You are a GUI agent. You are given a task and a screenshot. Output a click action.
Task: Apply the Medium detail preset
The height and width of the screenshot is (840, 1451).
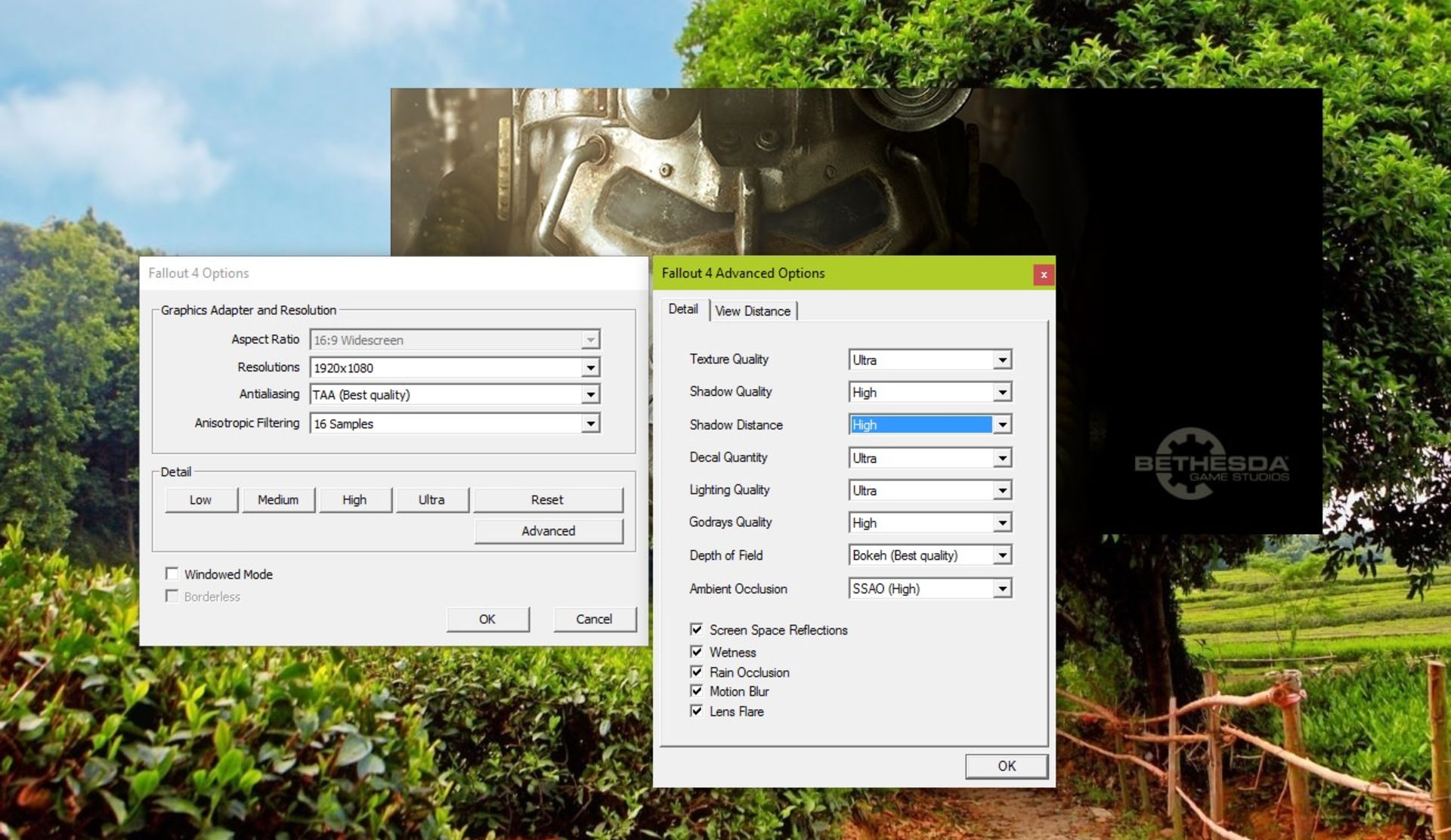pyautogui.click(x=278, y=500)
